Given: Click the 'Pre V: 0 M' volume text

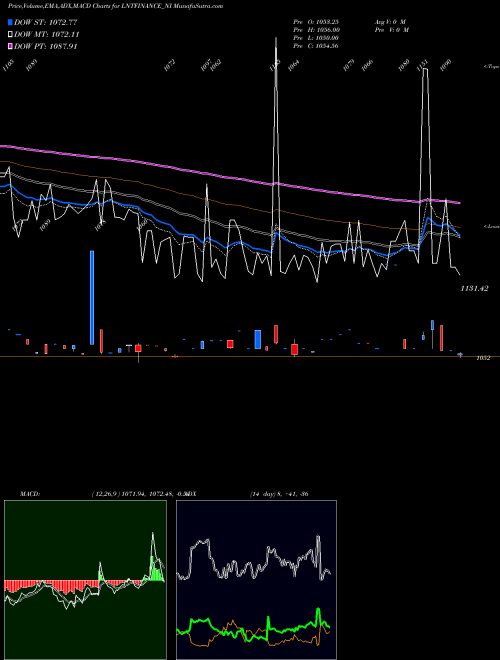Looking at the screenshot, I should (x=391, y=30).
